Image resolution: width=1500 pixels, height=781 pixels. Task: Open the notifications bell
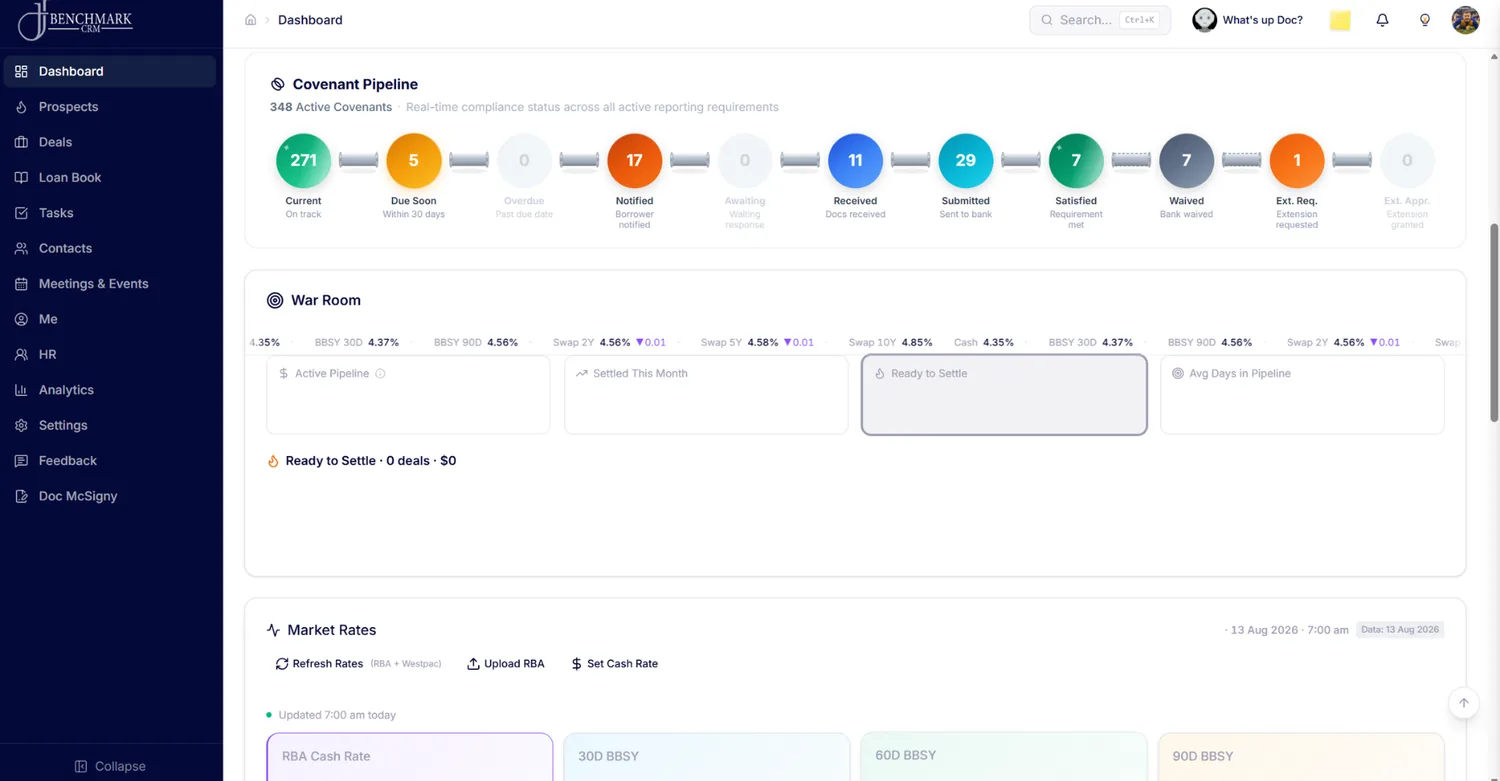click(x=1382, y=20)
